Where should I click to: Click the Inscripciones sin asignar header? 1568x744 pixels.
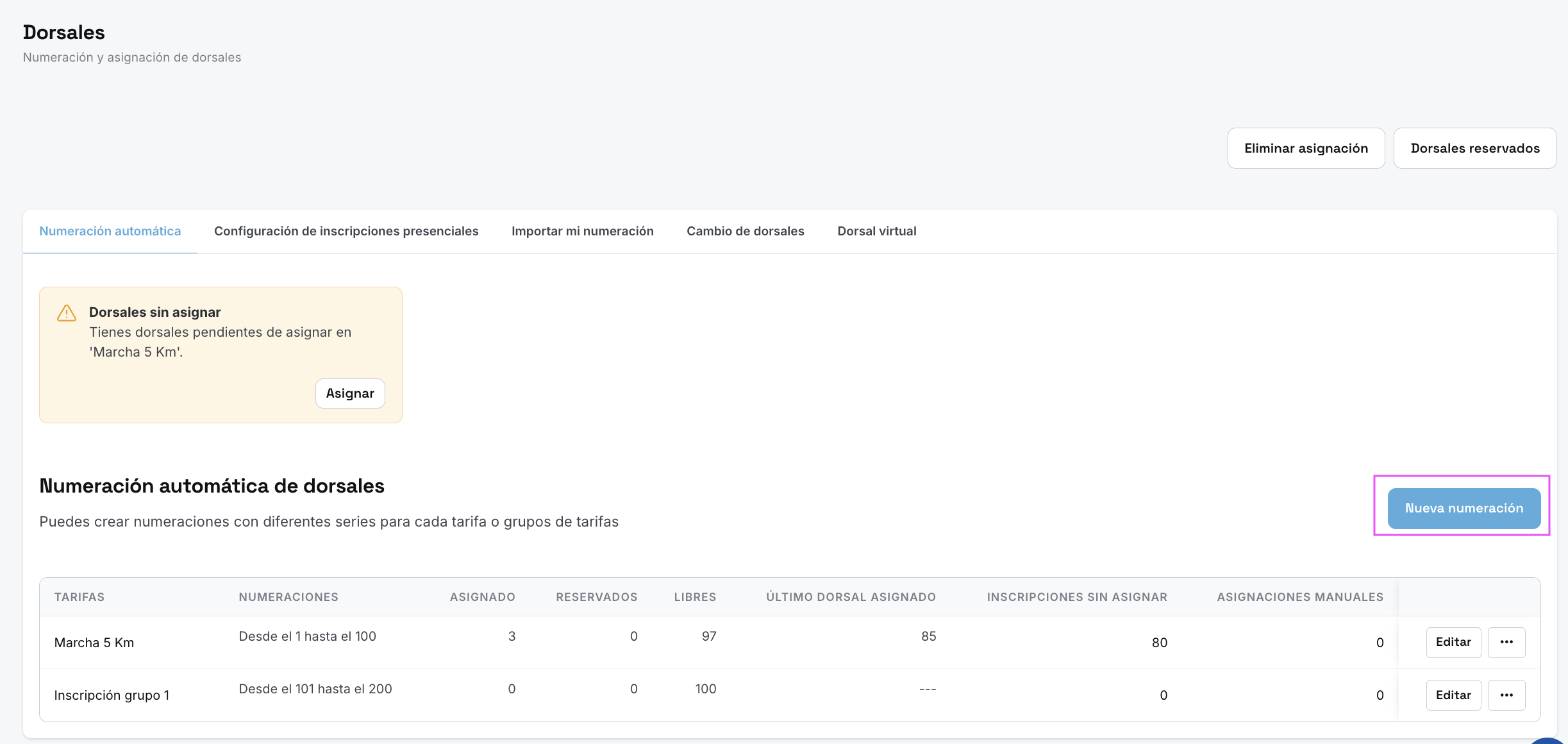[x=1077, y=597]
